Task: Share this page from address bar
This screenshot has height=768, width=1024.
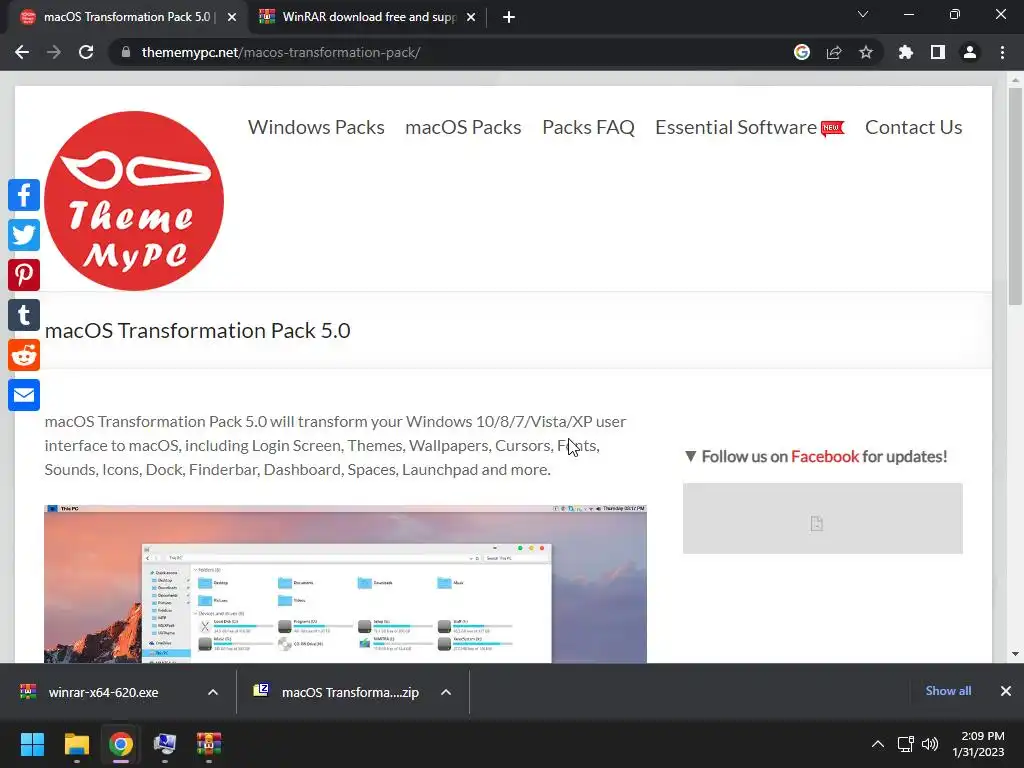Action: point(834,52)
